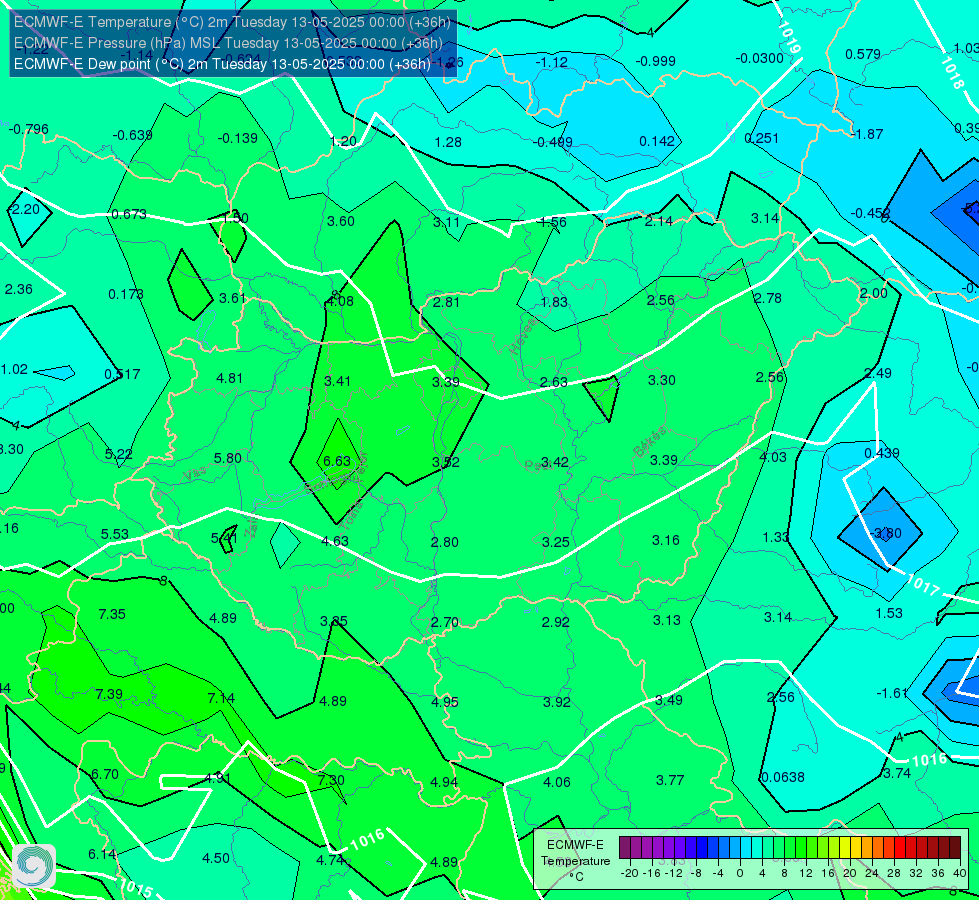Click the 4.08 dew point value
Image resolution: width=979 pixels, height=900 pixels.
click(340, 301)
